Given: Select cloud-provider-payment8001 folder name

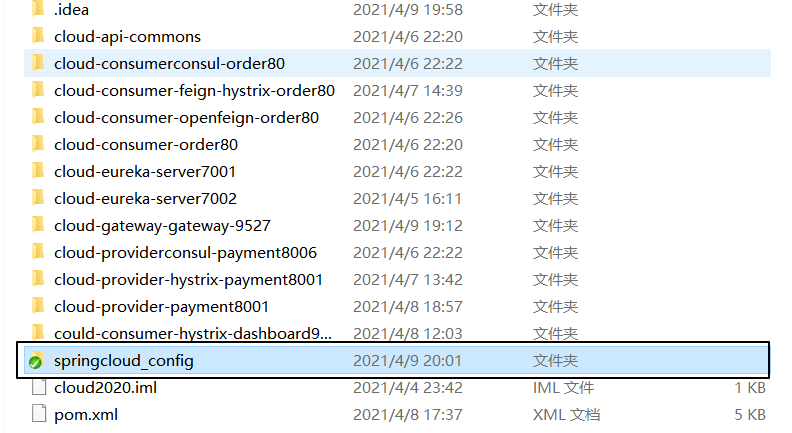Looking at the screenshot, I should click(161, 307).
